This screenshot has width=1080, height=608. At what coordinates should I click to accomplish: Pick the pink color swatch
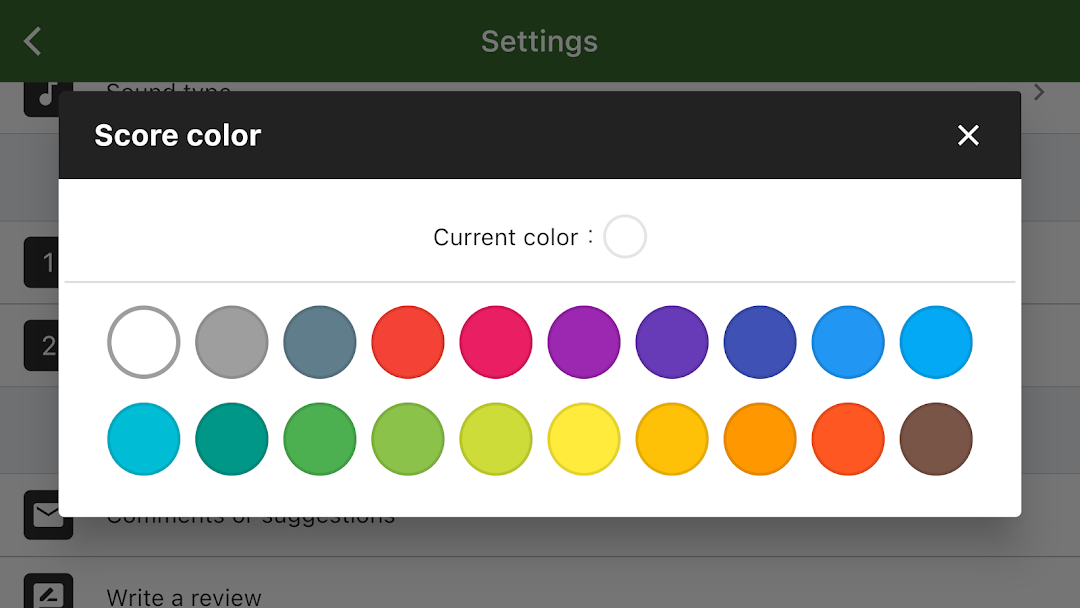[x=496, y=342]
